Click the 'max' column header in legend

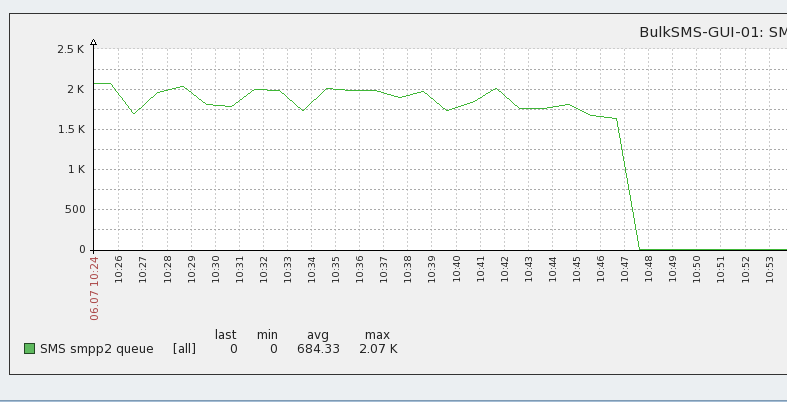point(377,335)
